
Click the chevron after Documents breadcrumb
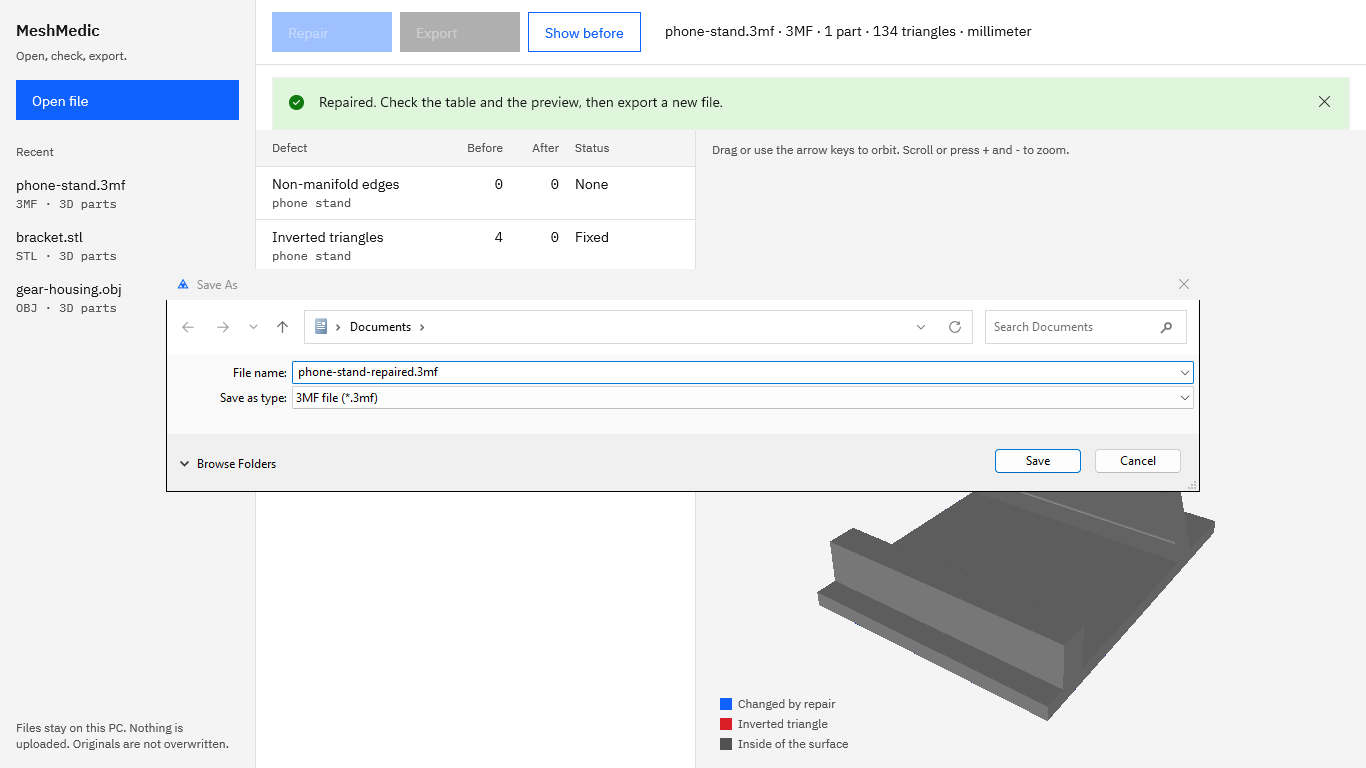tap(422, 327)
